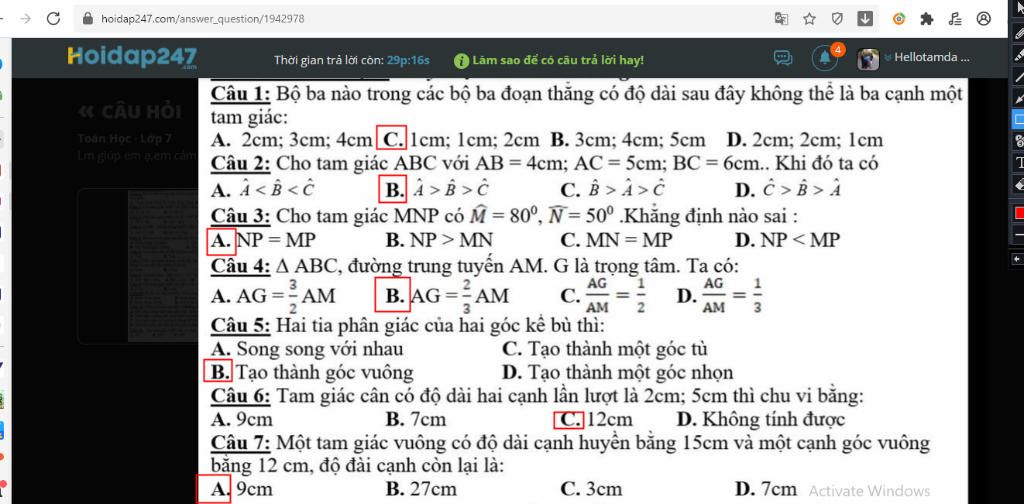The height and width of the screenshot is (504, 1024).
Task: Click option 'D. NP < MP' in Câu 3
Action: (x=788, y=240)
